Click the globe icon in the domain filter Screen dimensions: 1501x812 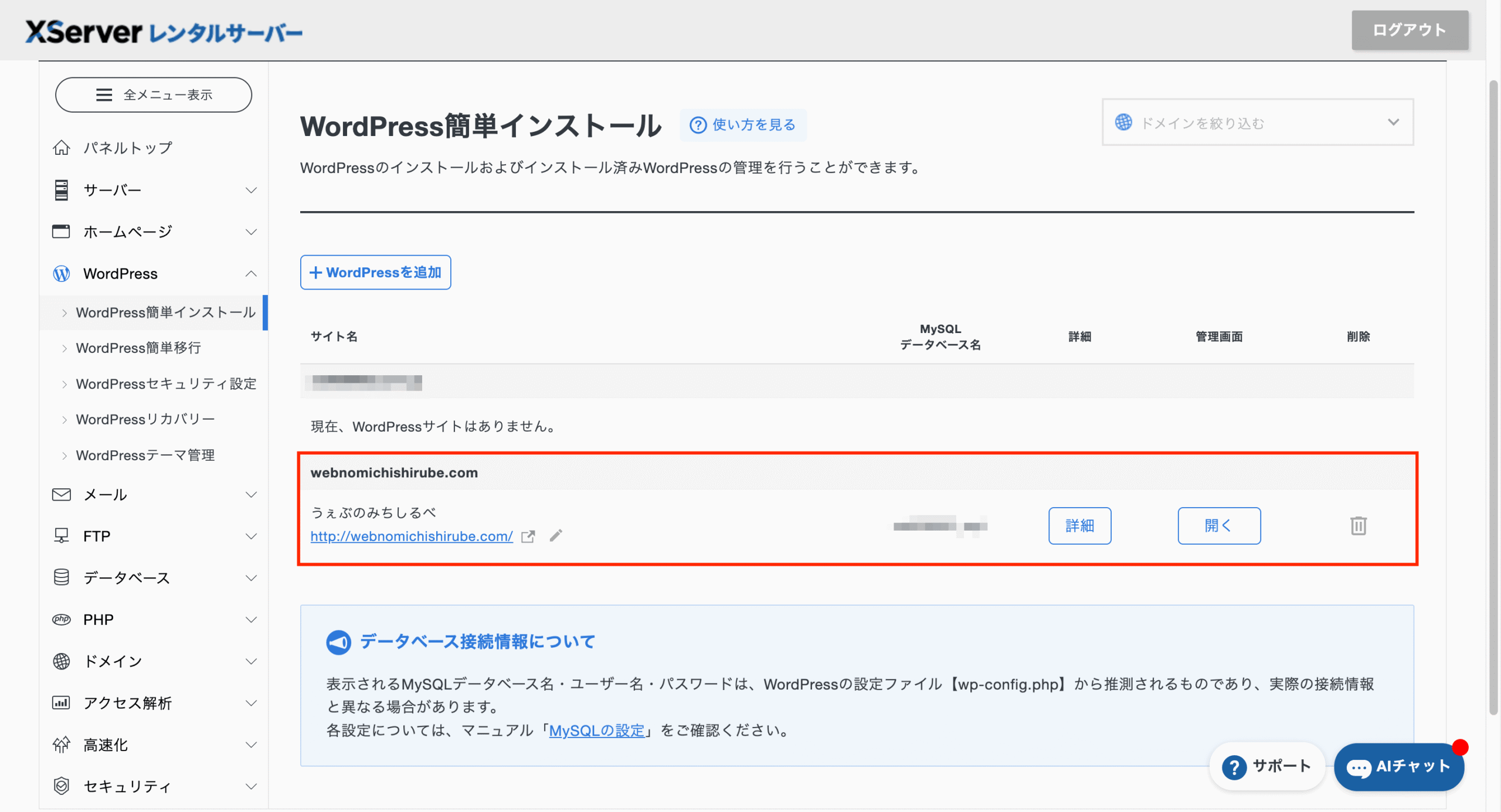click(1123, 122)
